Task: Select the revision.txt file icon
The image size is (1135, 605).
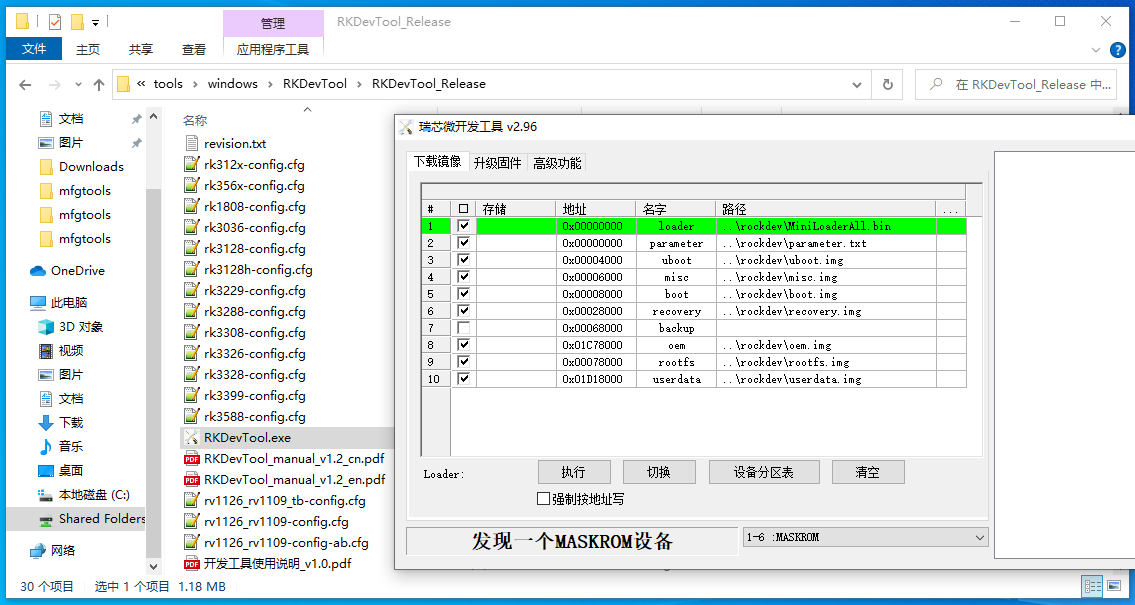Action: 192,144
